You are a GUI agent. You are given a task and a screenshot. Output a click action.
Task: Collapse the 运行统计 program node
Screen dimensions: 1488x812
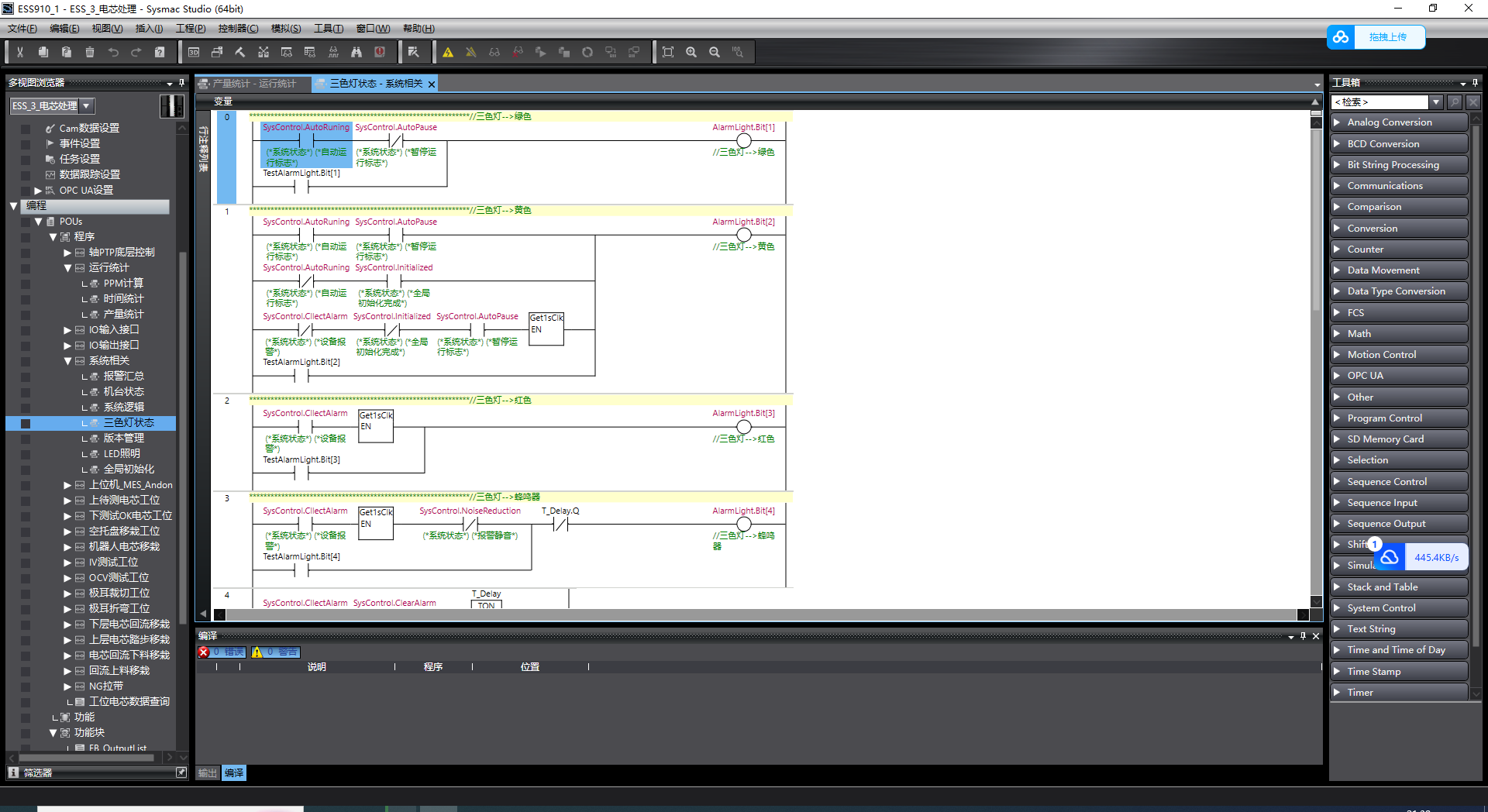[x=67, y=268]
